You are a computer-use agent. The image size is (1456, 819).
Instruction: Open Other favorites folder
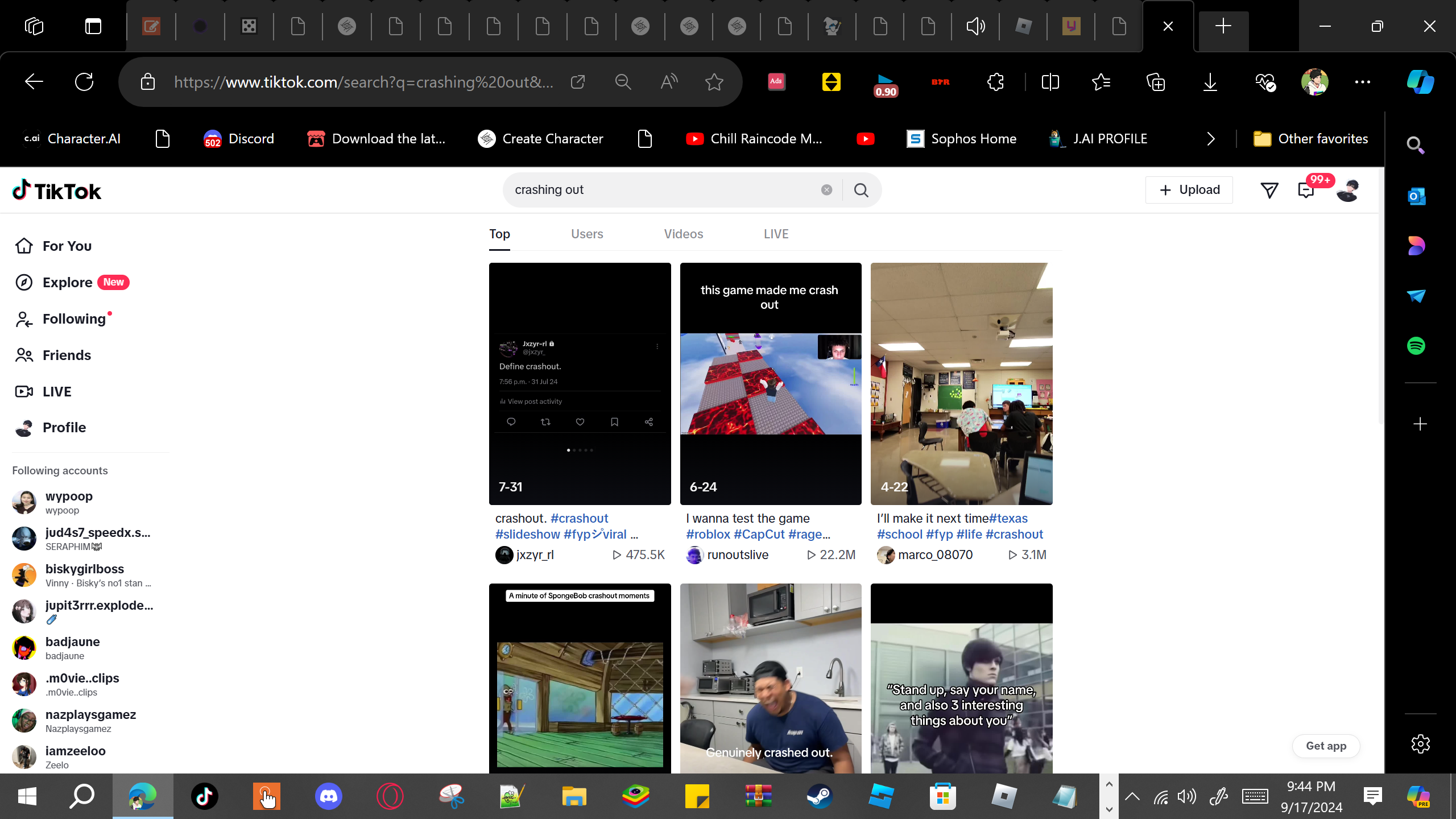tap(1311, 139)
